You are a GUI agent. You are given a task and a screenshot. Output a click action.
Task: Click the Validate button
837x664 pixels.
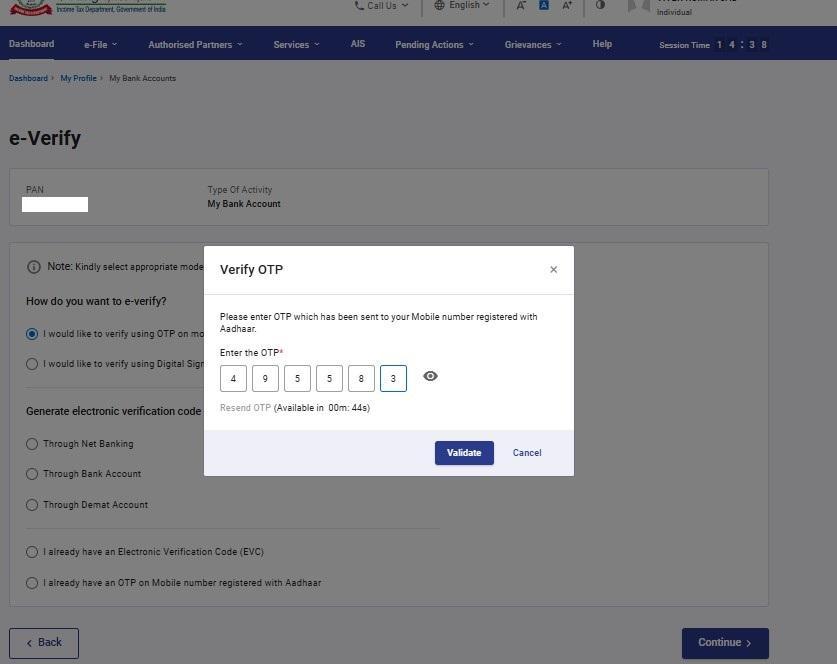pos(464,453)
